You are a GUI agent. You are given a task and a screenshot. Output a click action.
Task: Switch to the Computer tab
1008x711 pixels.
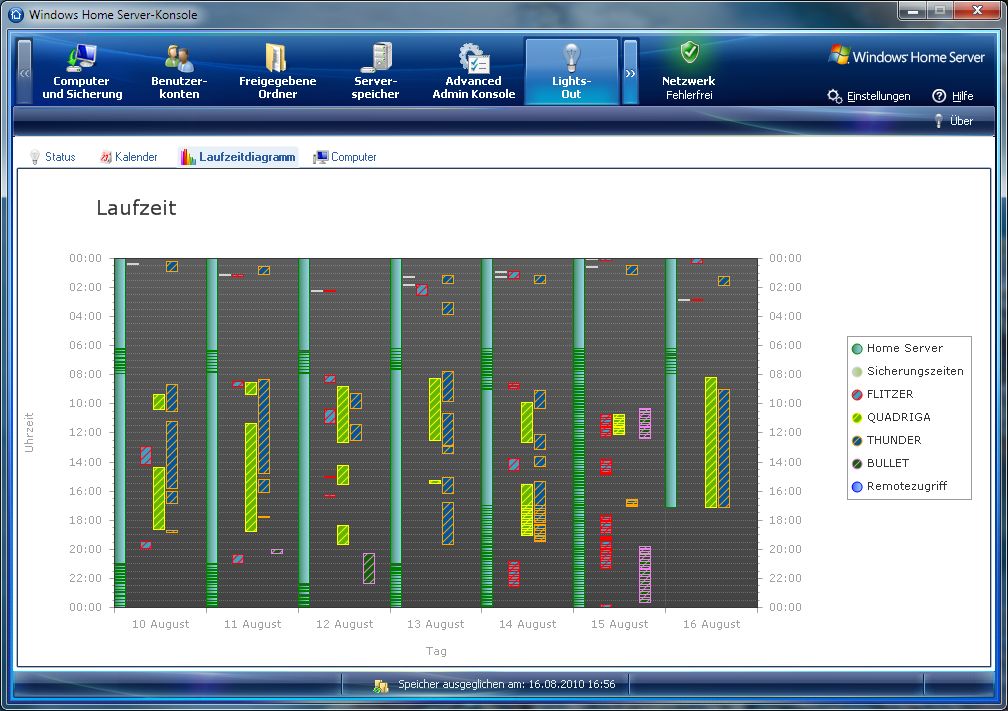click(345, 157)
